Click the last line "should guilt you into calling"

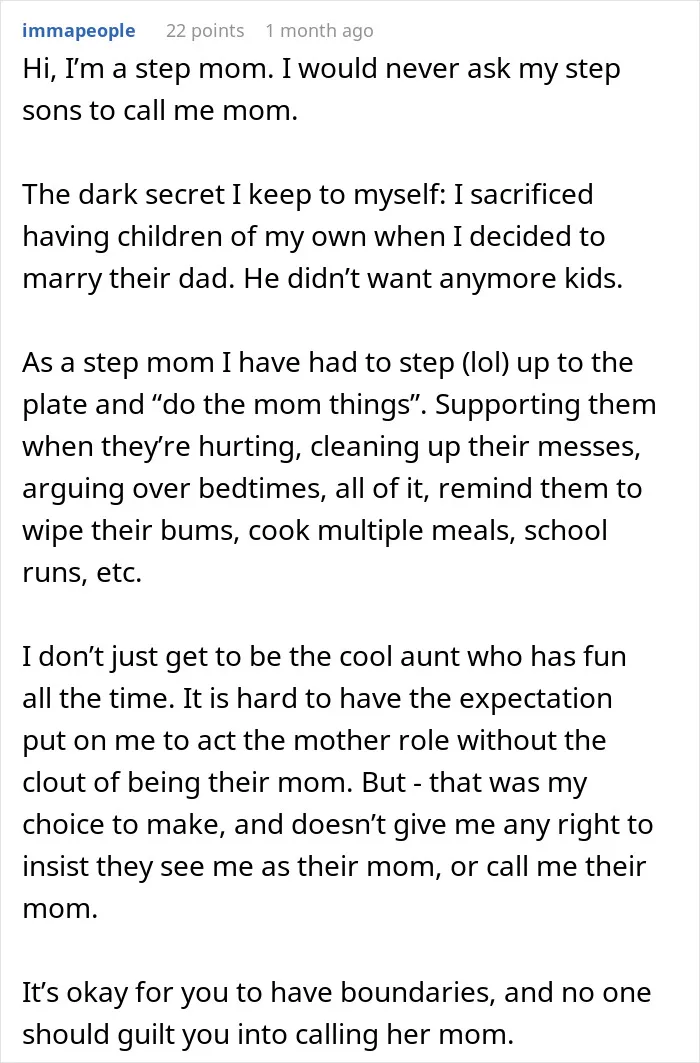point(268,1035)
